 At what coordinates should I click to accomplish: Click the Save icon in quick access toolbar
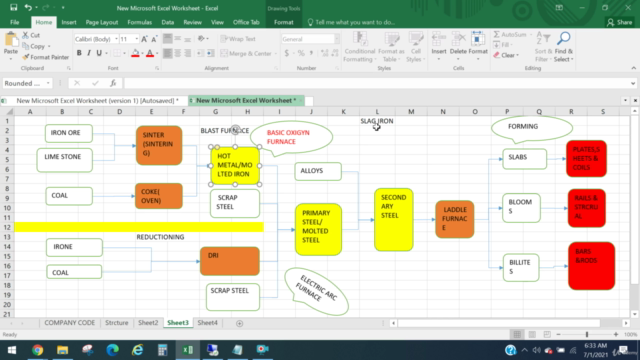pyautogui.click(x=13, y=7)
